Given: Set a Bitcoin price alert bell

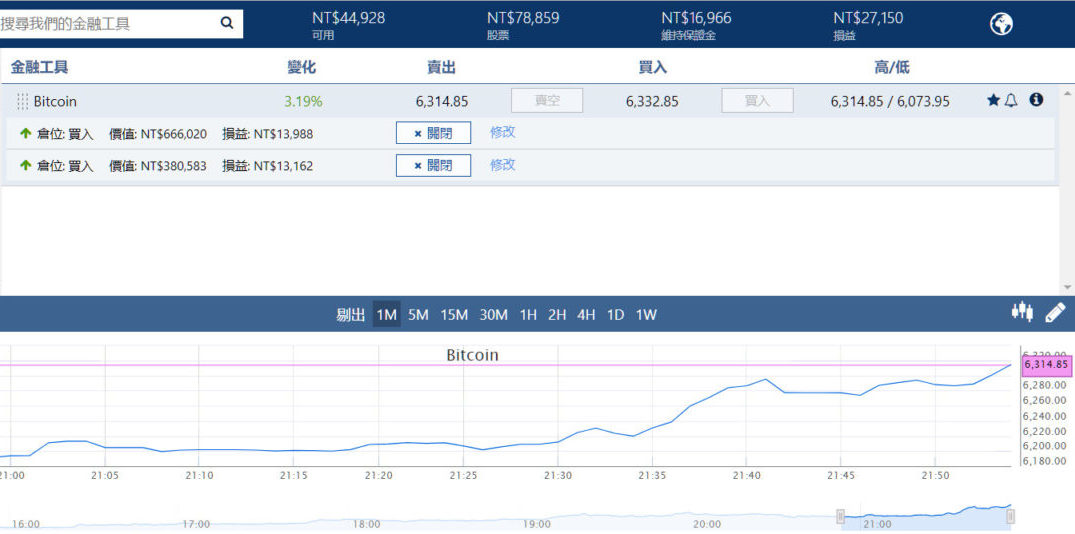Looking at the screenshot, I should pyautogui.click(x=1011, y=101).
